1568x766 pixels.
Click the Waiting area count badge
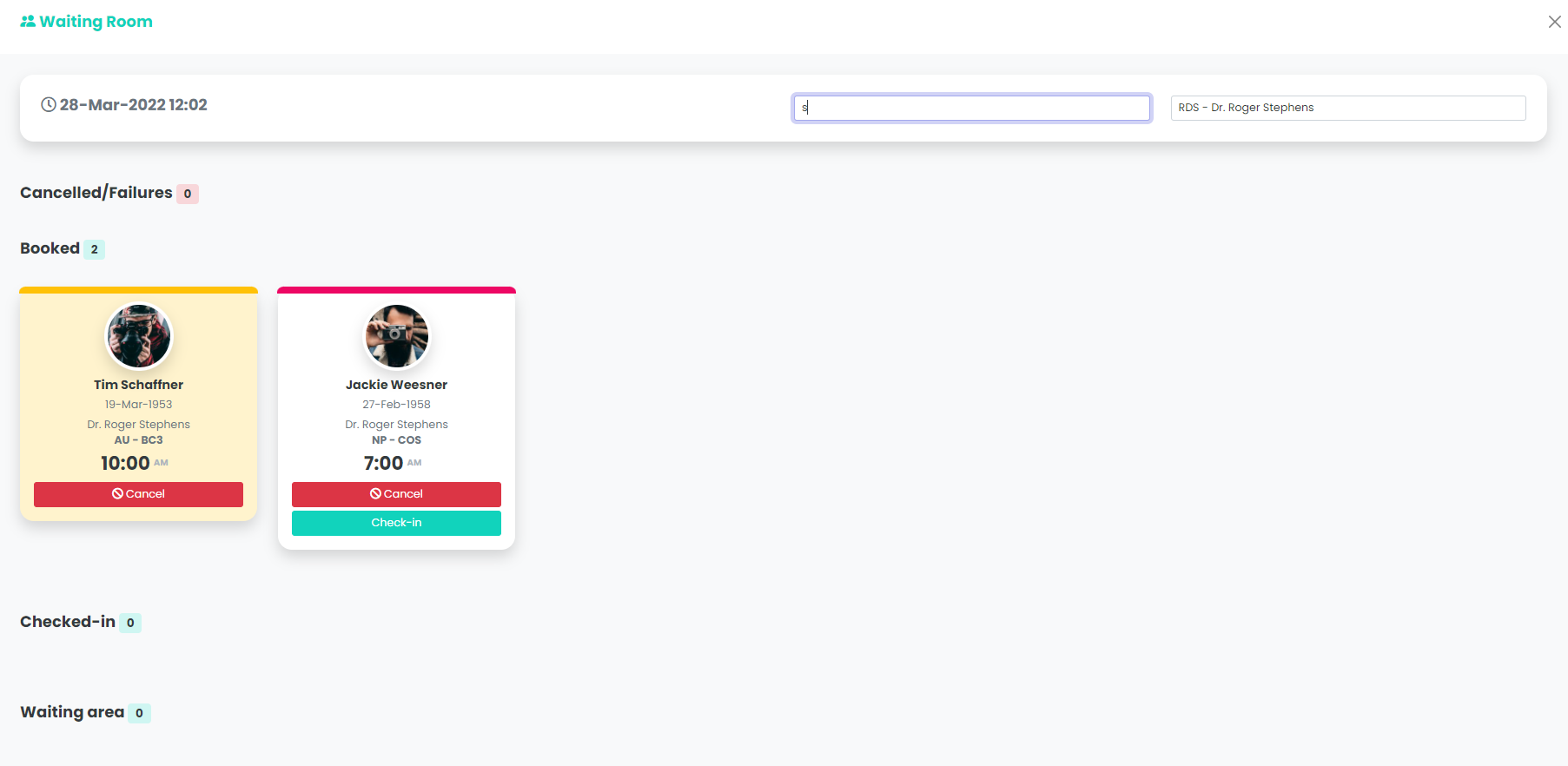[x=139, y=713]
